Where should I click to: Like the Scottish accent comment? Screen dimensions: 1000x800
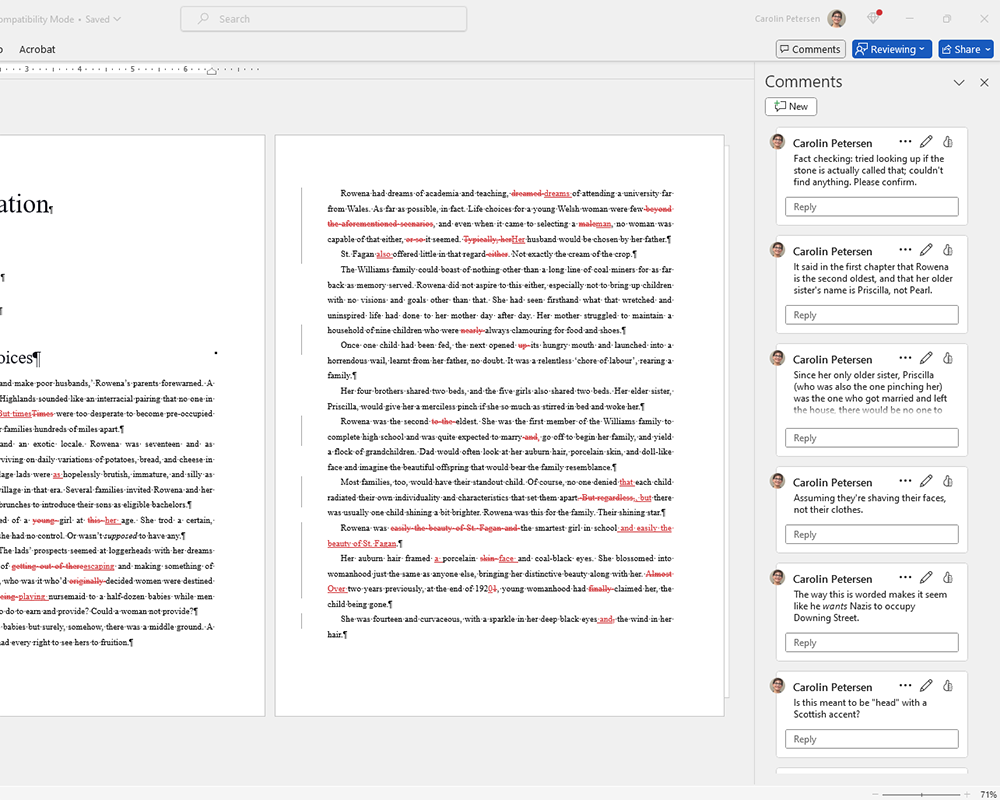tap(948, 686)
